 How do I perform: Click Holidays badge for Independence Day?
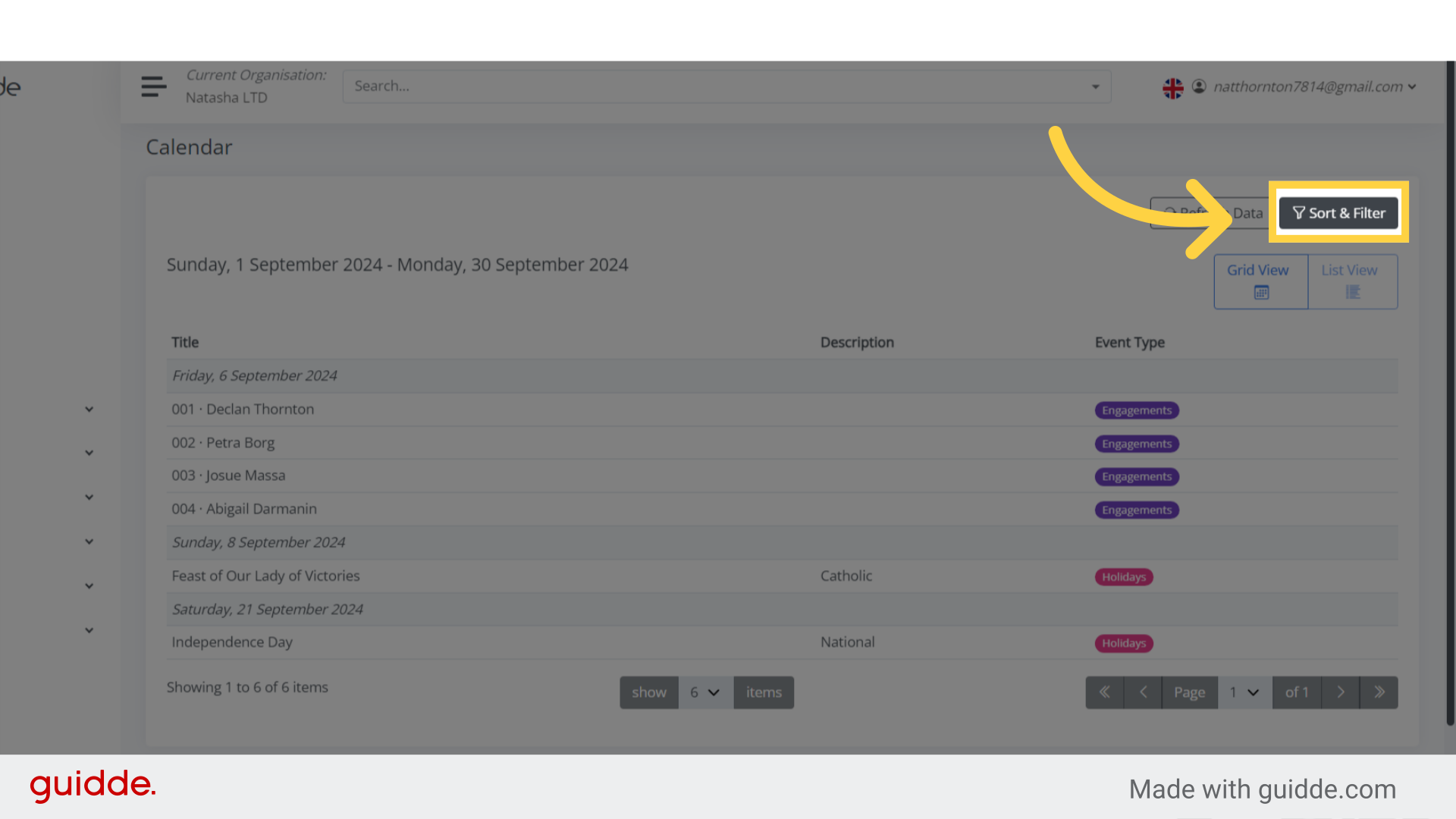[1124, 644]
